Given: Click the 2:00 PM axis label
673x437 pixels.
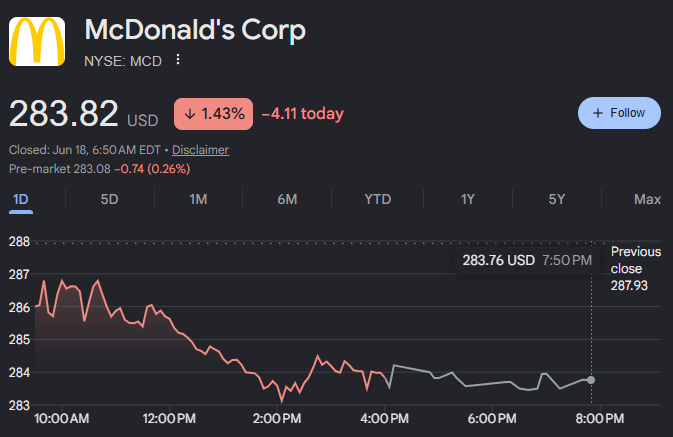Looking at the screenshot, I should (277, 419).
